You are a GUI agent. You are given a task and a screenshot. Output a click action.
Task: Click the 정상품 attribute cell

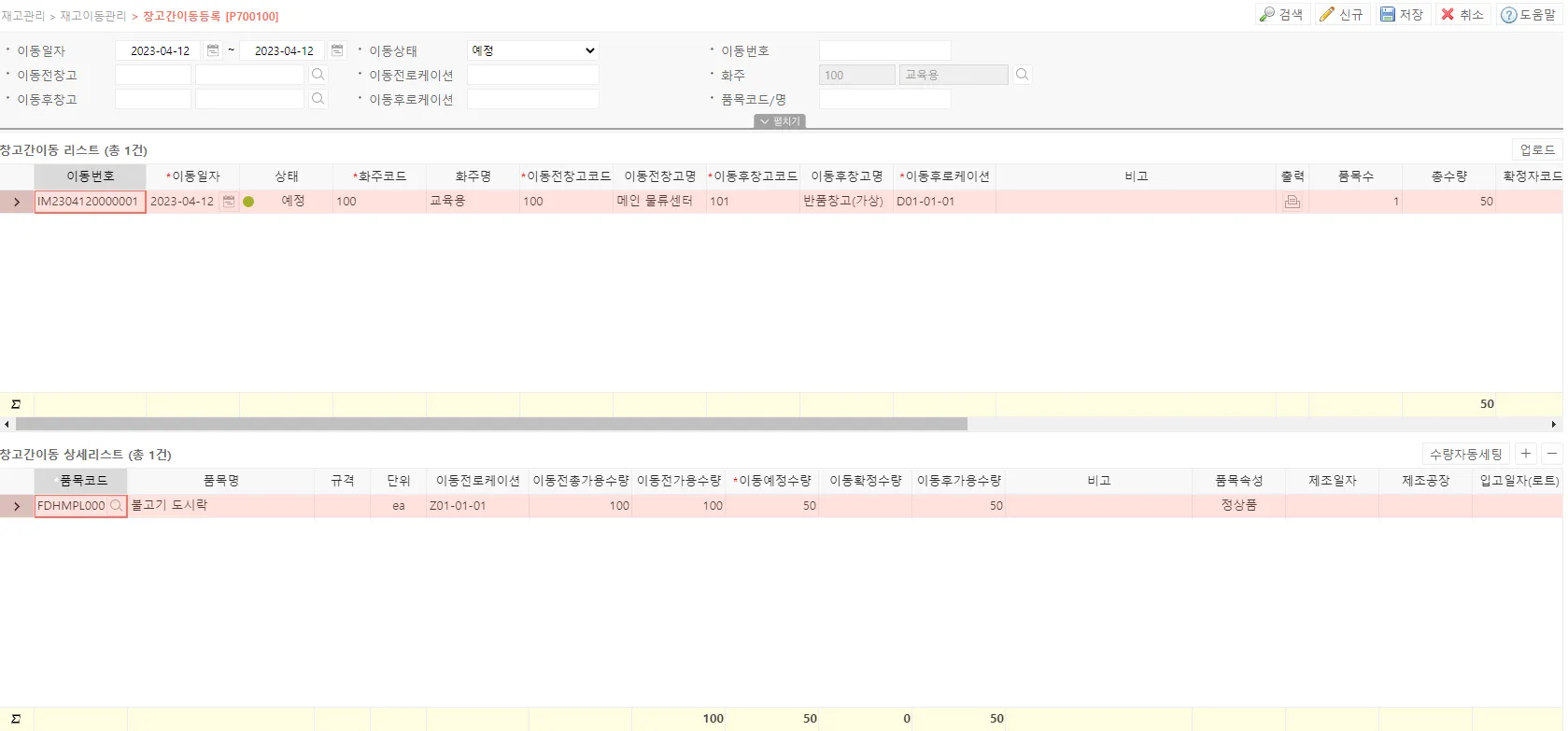[x=1238, y=506]
